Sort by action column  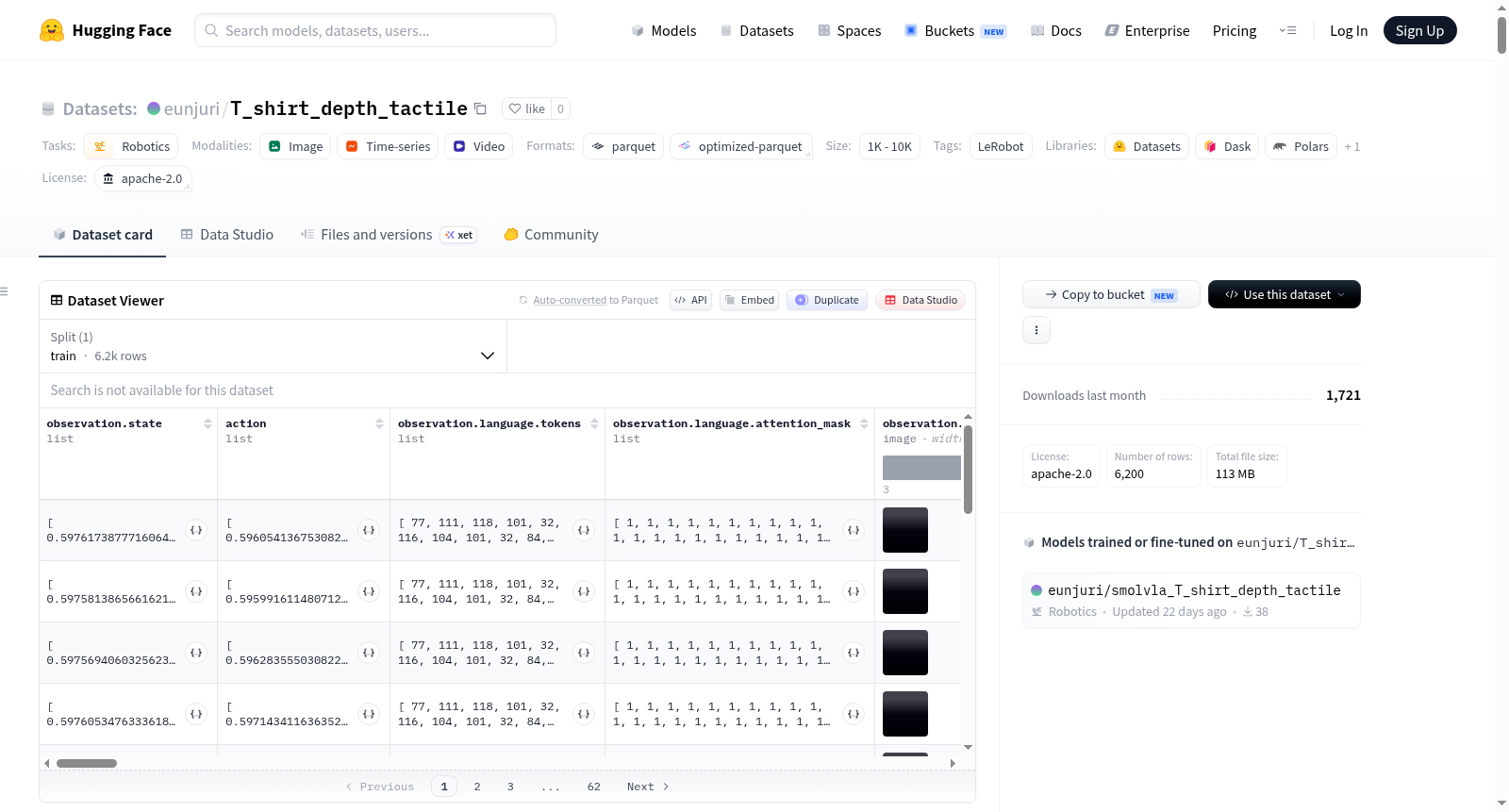379,424
